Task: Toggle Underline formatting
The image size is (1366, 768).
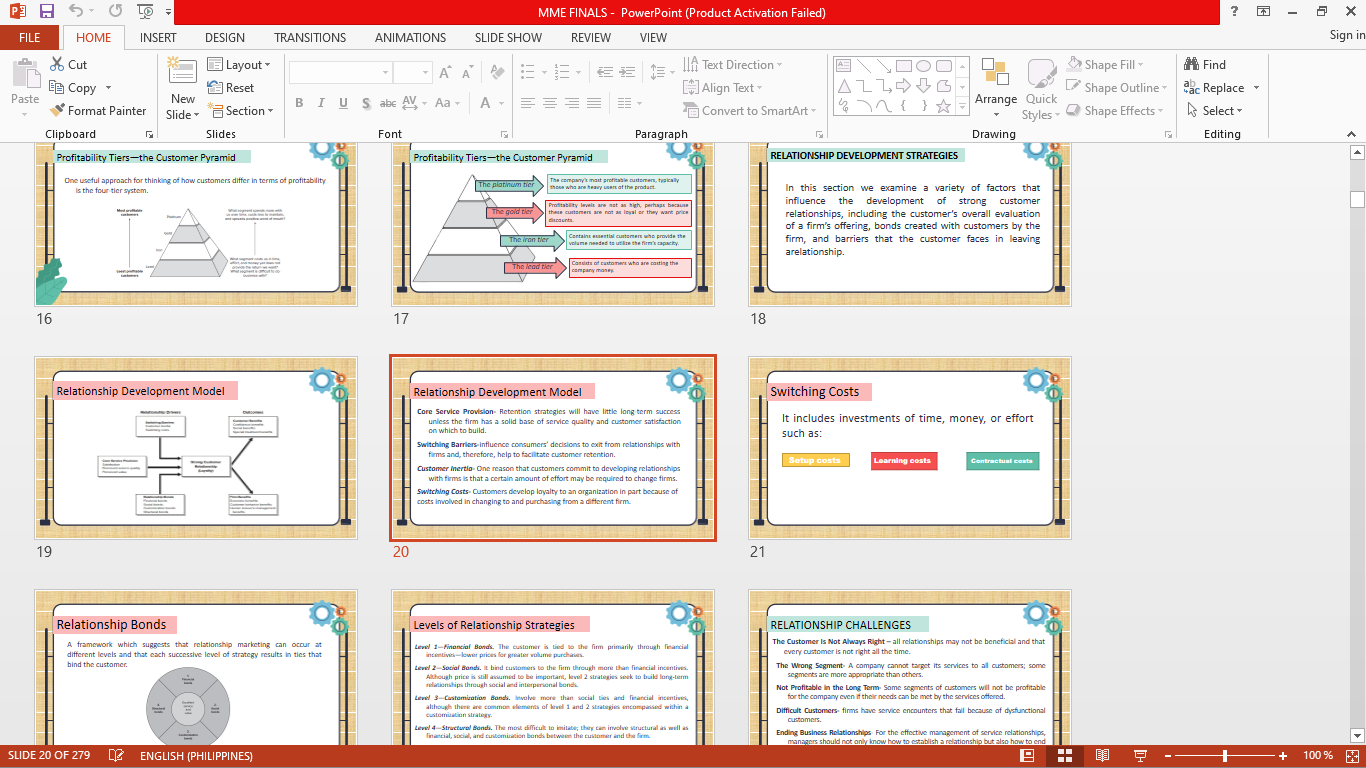Action: point(344,103)
